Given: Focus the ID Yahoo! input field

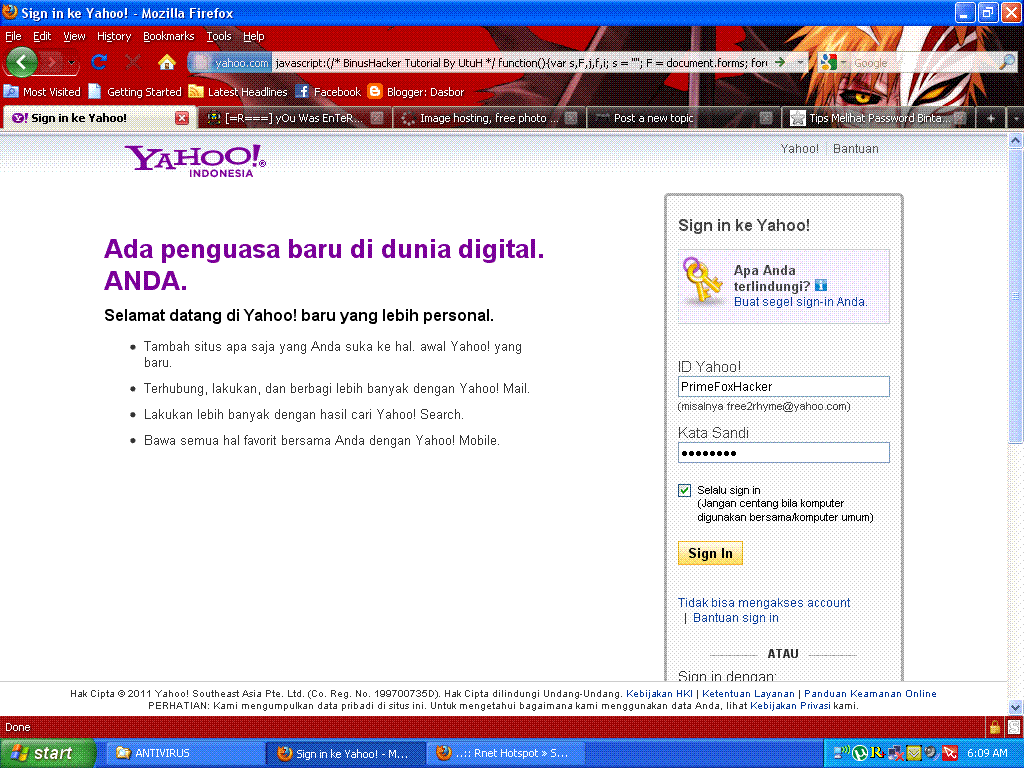Looking at the screenshot, I should 784,387.
